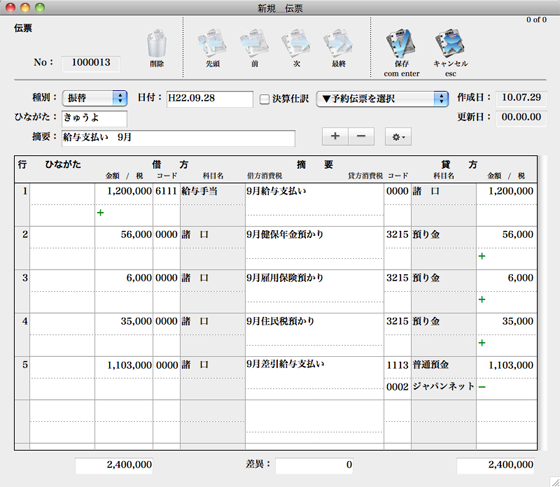This screenshot has width=560, height=487.
Task: Click debit total 2,400,000 at bottom left
Action: pos(114,465)
